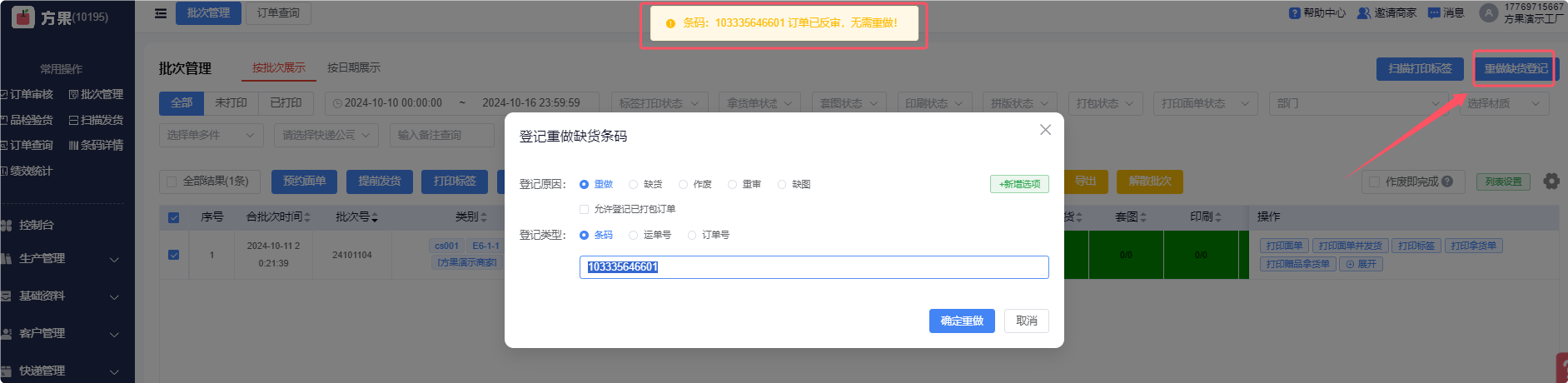Open 订单审核 shortcut in sidebar
1568x383 pixels.
pos(27,94)
